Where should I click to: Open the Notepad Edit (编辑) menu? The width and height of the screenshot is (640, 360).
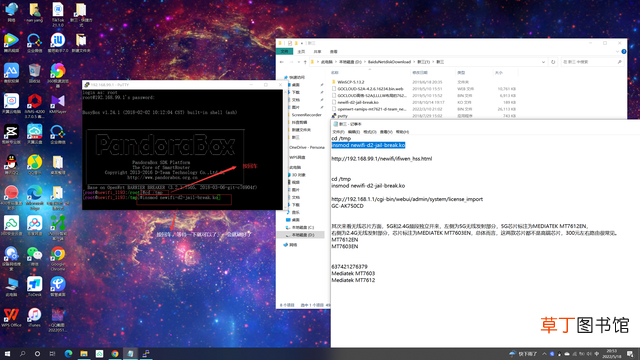(x=353, y=132)
